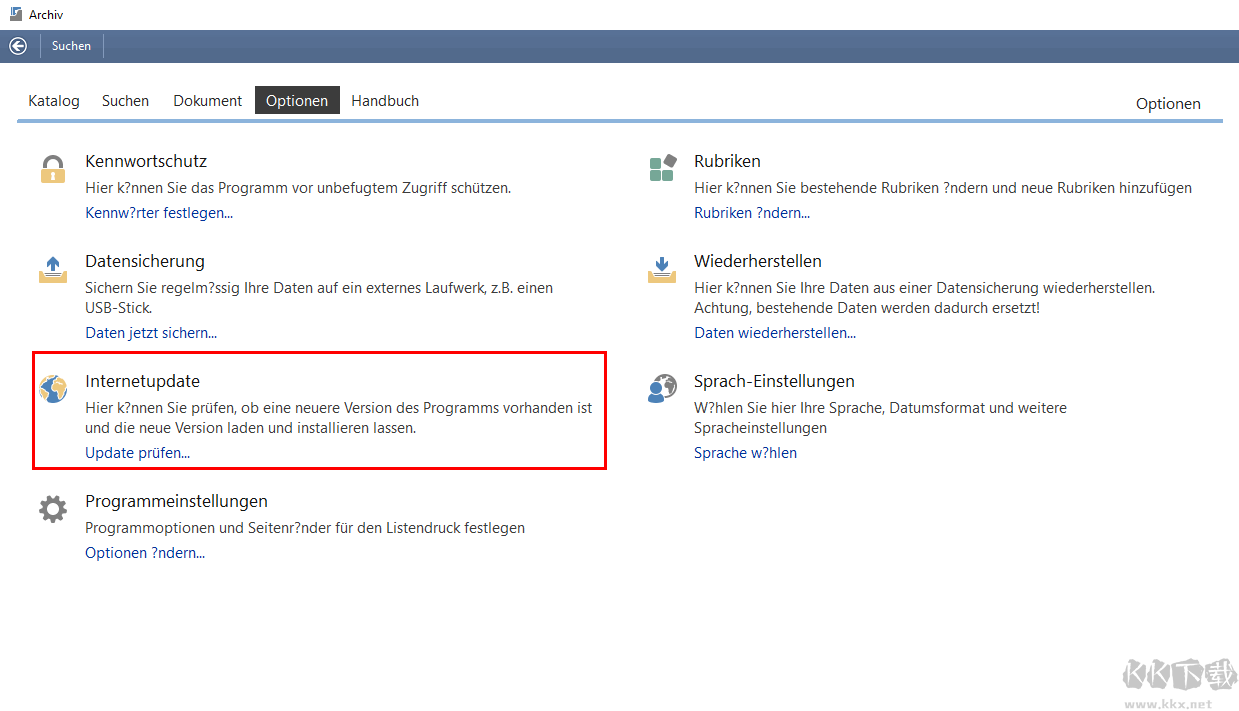The width and height of the screenshot is (1239, 711).
Task: Click the Rubriken colored squares icon
Action: point(662,169)
